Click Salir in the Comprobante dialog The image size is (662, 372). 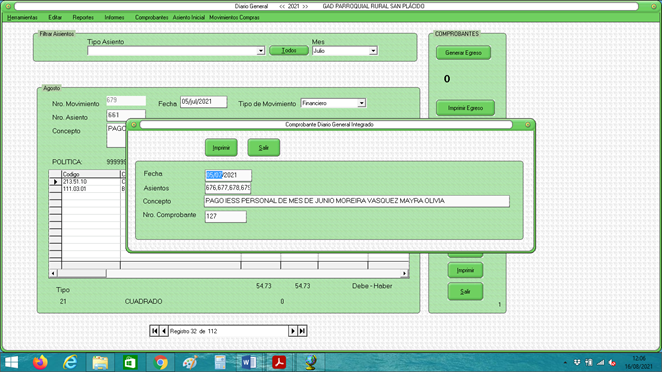(x=263, y=148)
